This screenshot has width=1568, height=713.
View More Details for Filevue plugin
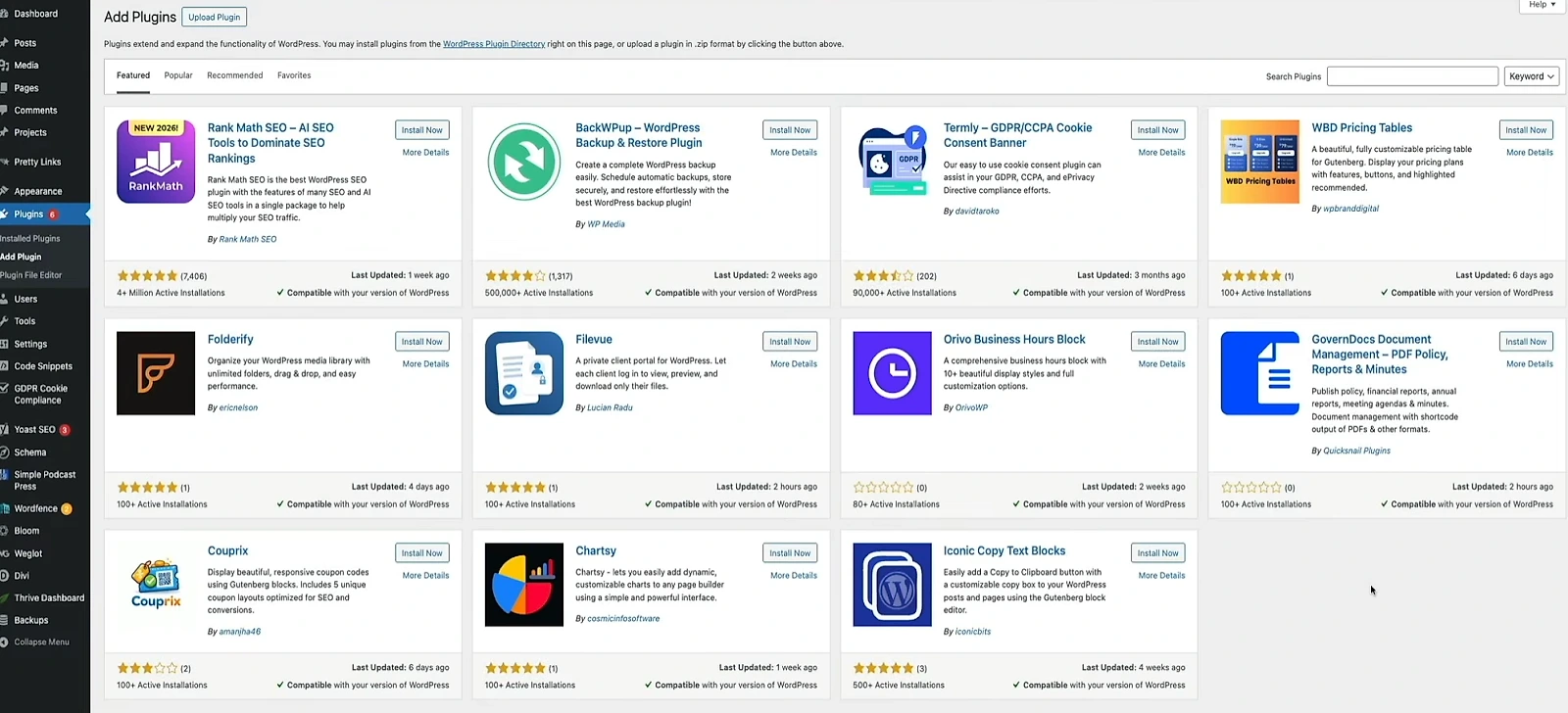pos(794,364)
